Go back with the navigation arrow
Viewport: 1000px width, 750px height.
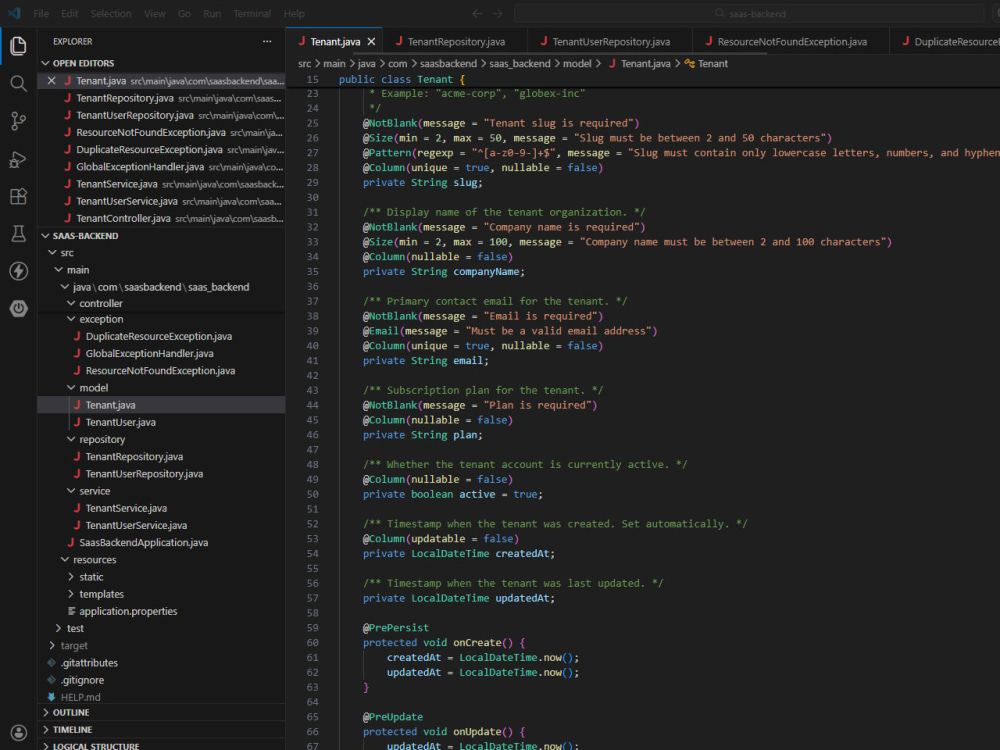click(x=477, y=13)
